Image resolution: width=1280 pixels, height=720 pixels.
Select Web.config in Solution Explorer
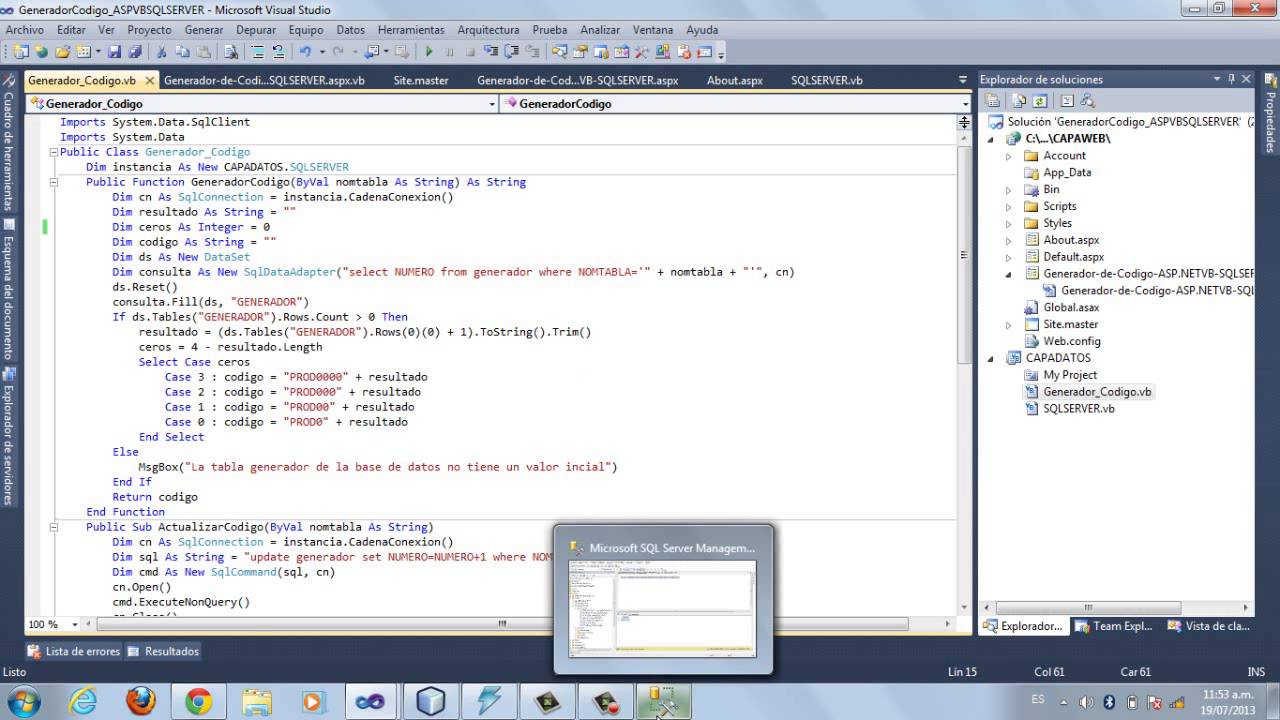(1072, 341)
